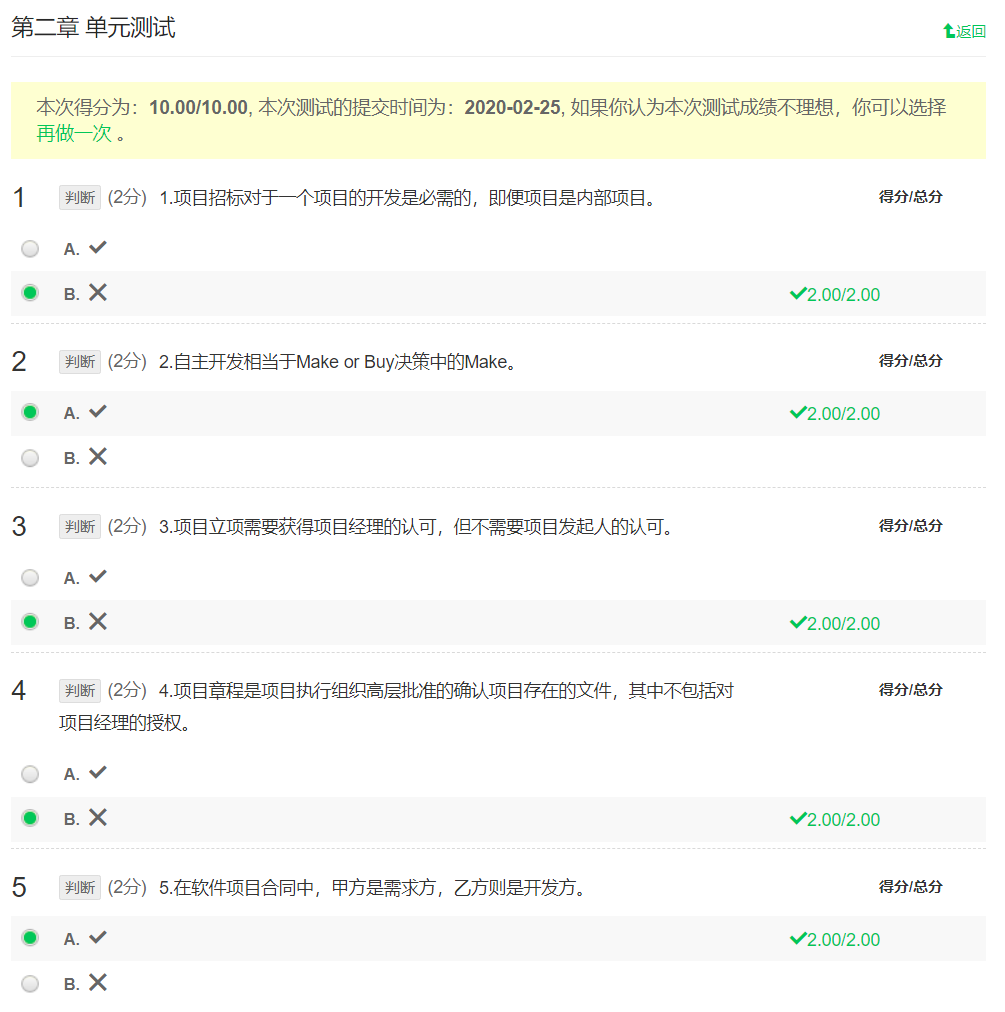Click question 3 score 2.00/2.00
The height and width of the screenshot is (1012, 1005).
pos(835,623)
